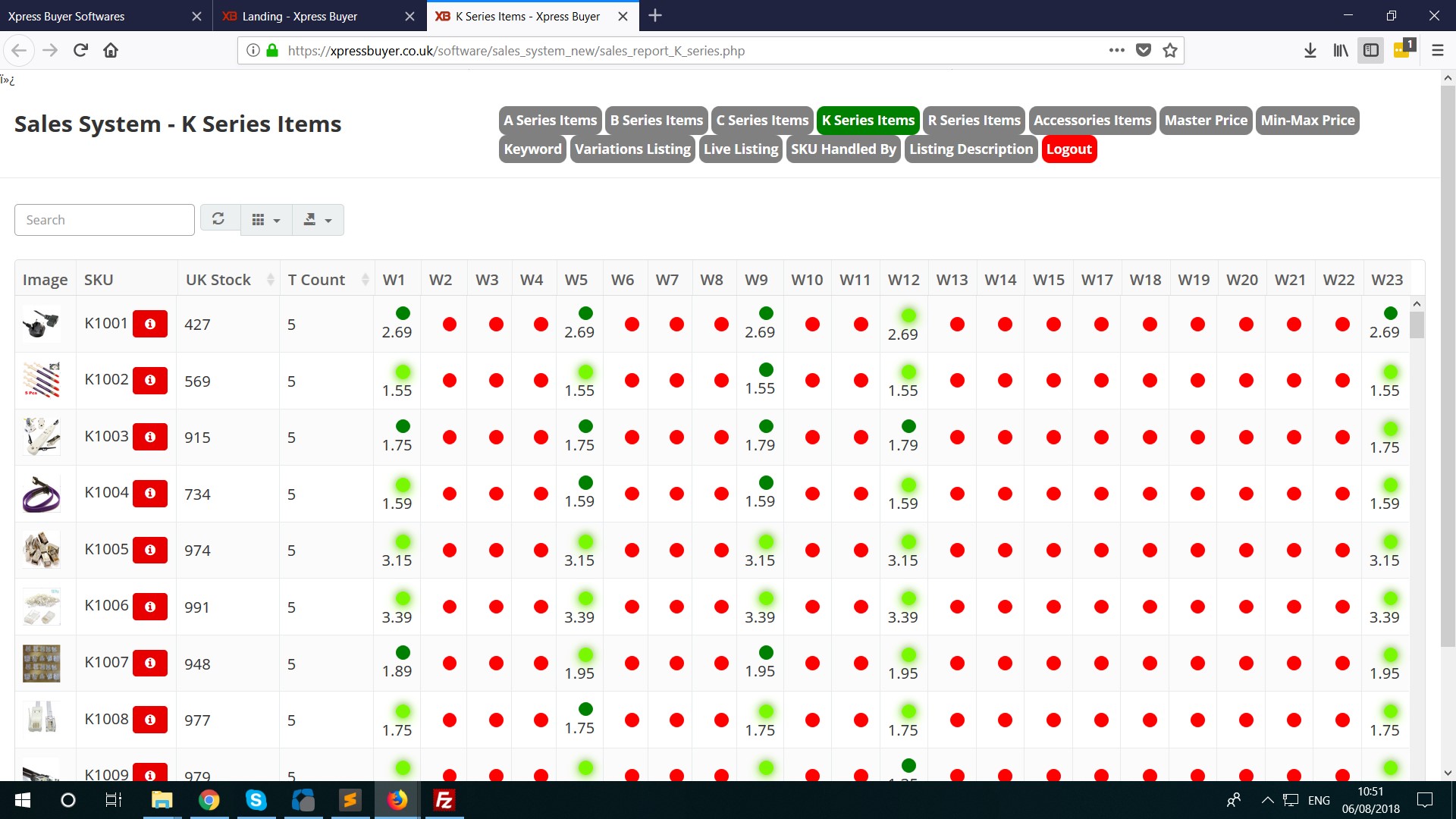Click the W23 green status dot for K1007
Screen dimensions: 1456x819
coord(1390,654)
